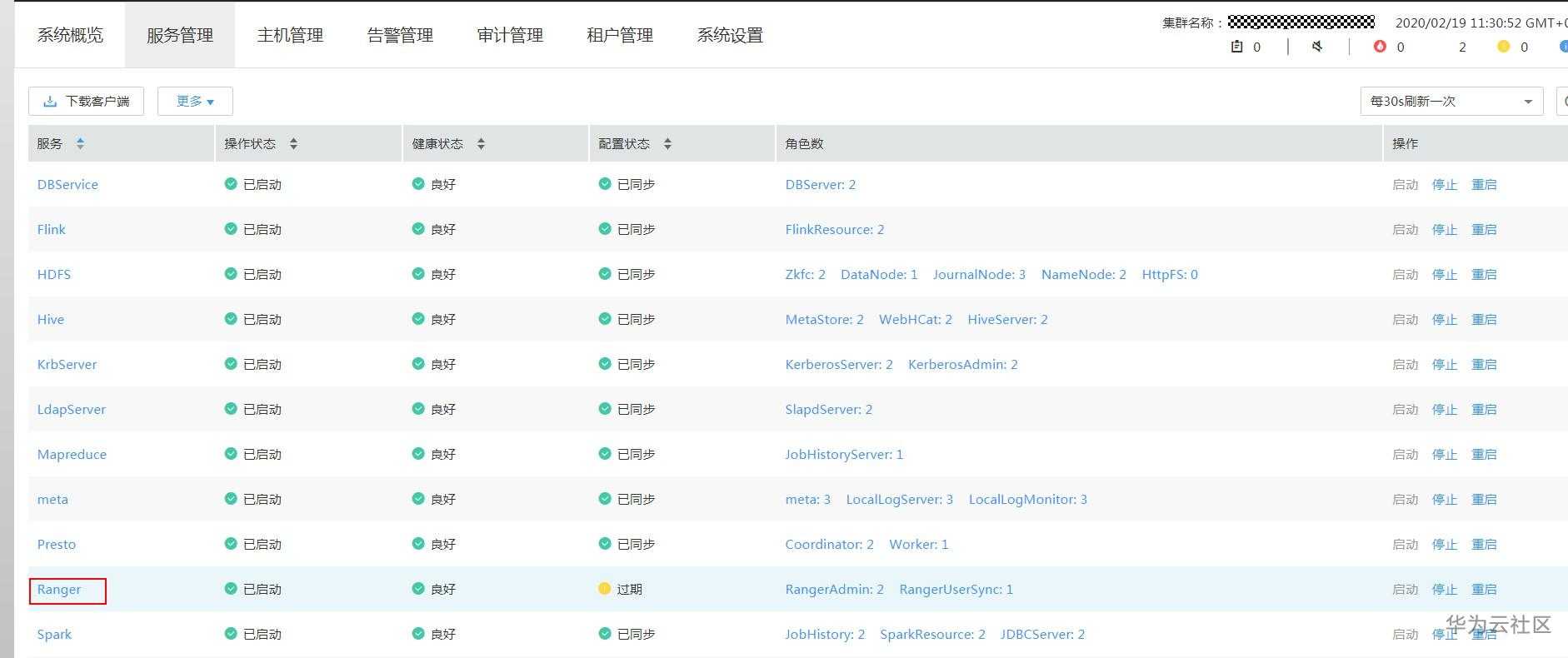Go to the 系统设置 tab
This screenshot has width=1568, height=658.
pyautogui.click(x=730, y=35)
